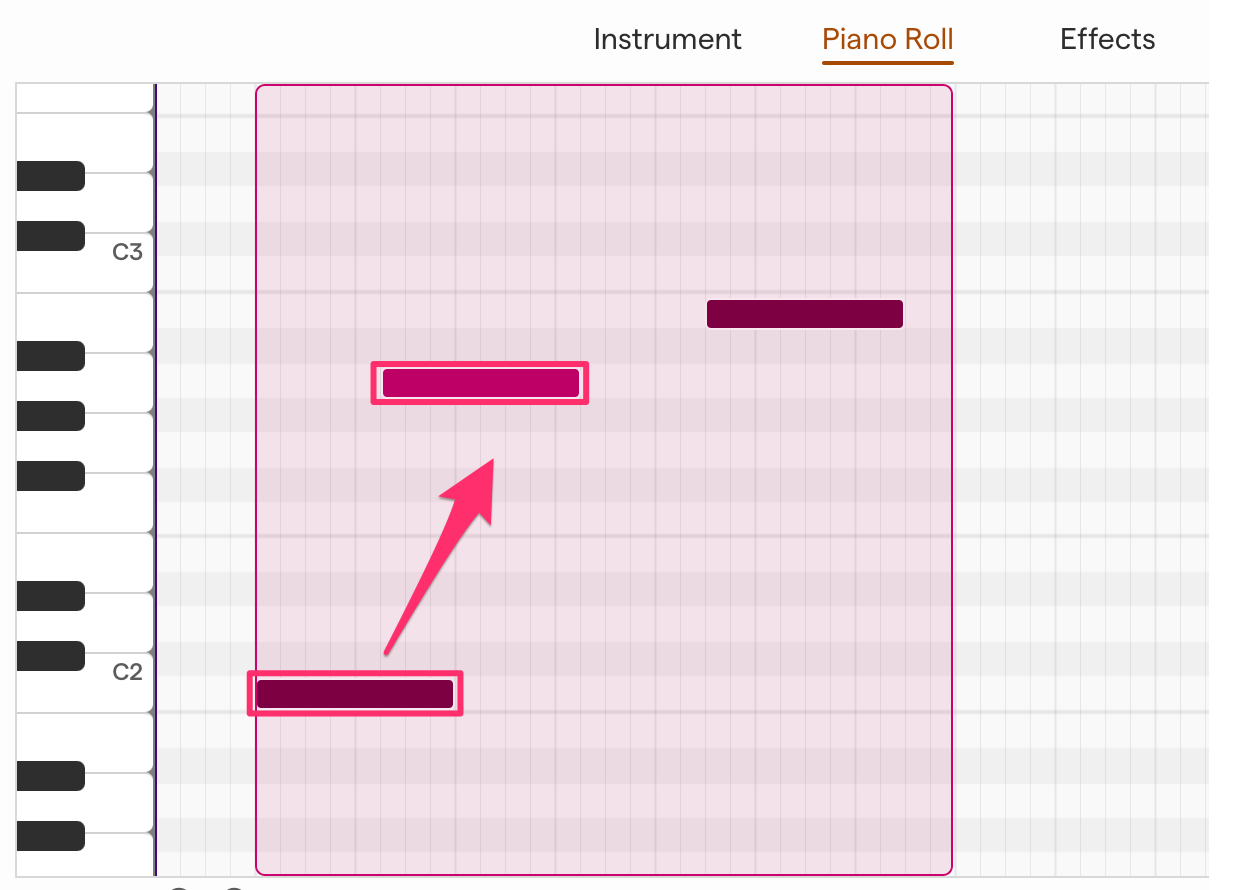This screenshot has height=890, width=1250.
Task: Open the Effects tab
Action: (1107, 39)
